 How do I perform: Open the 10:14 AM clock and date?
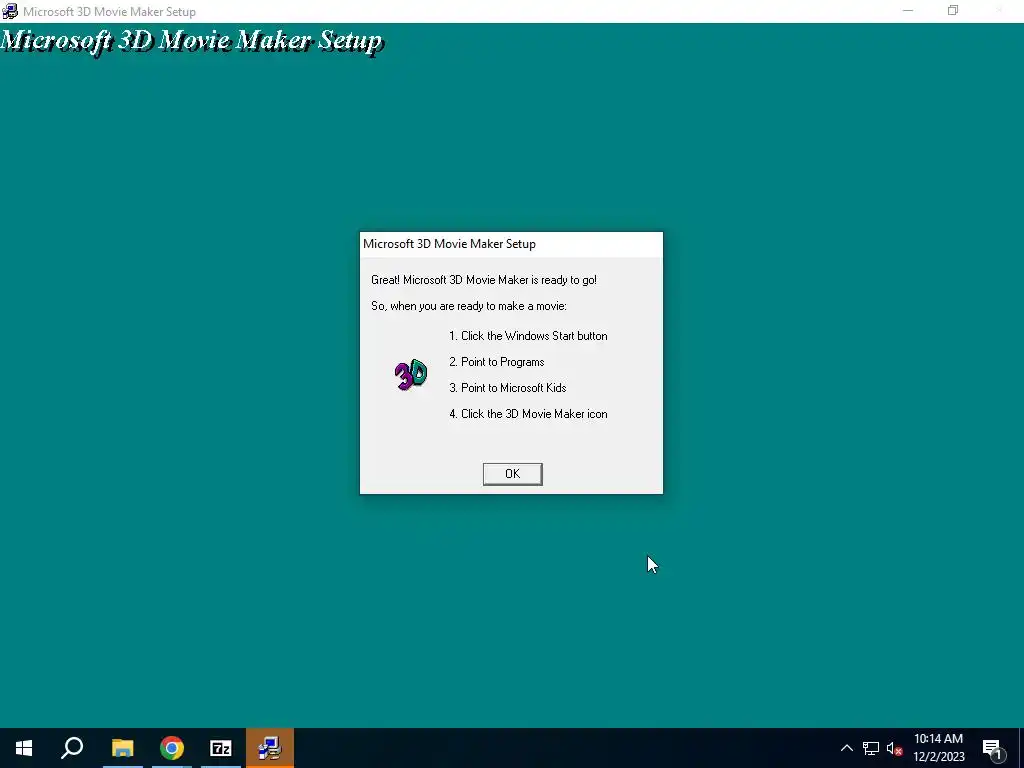938,748
